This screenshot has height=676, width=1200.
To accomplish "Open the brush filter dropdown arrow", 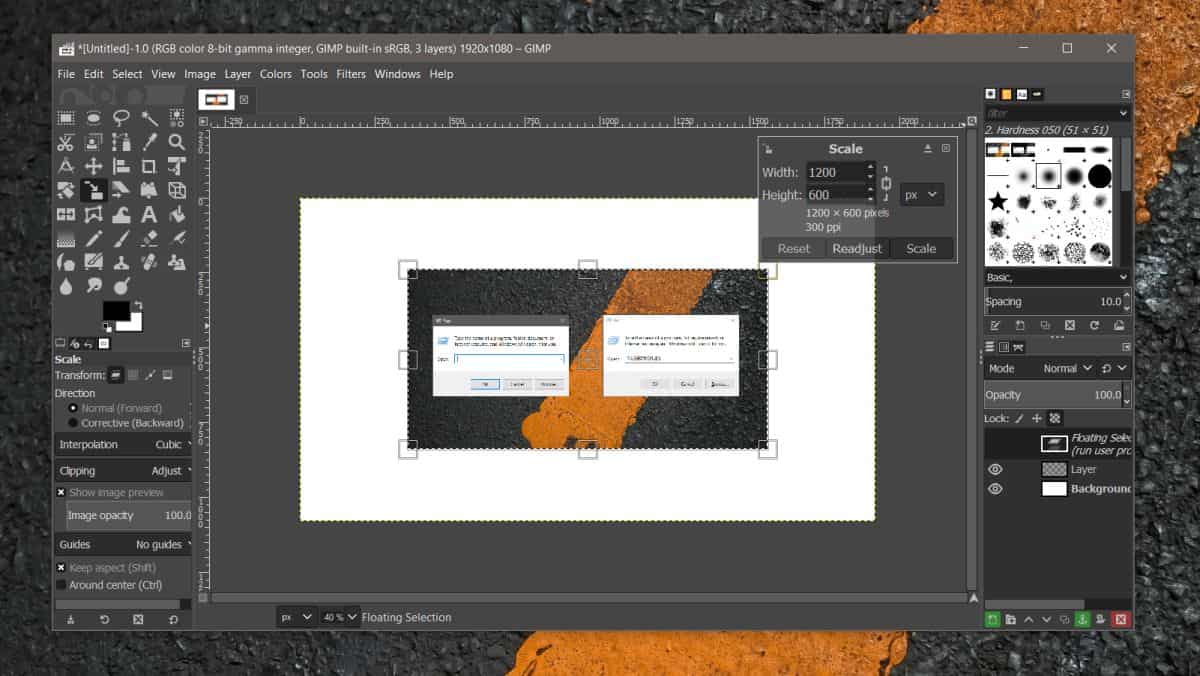I will tap(1123, 114).
